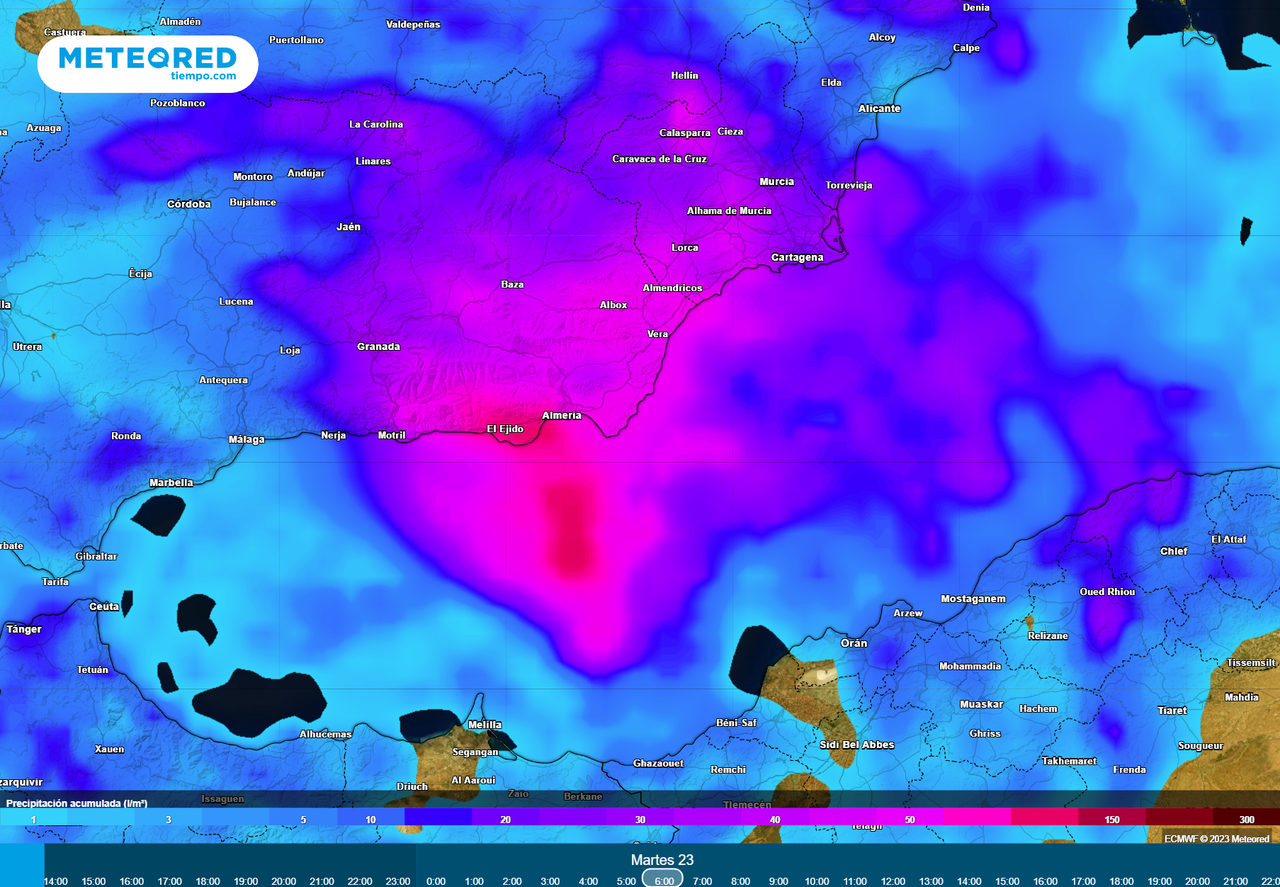Click the legend swatch labeled 5
The image size is (1280, 887).
[303, 819]
